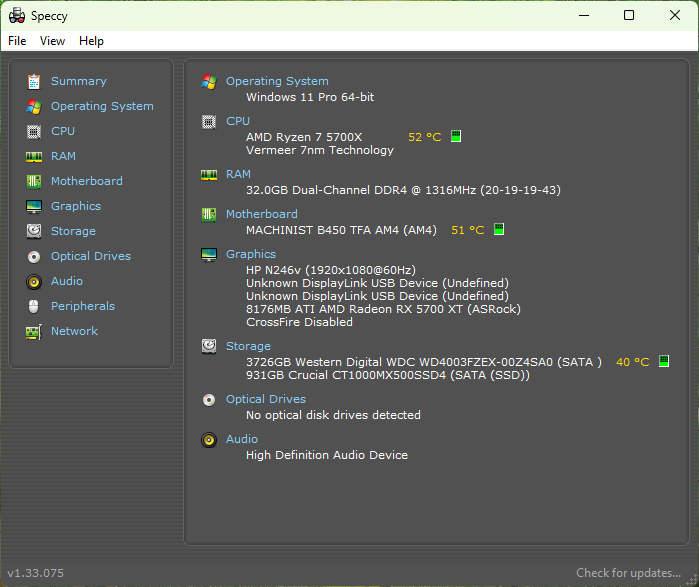Viewport: 699px width, 587px height.
Task: Select Audio in the sidebar list
Action: [67, 281]
